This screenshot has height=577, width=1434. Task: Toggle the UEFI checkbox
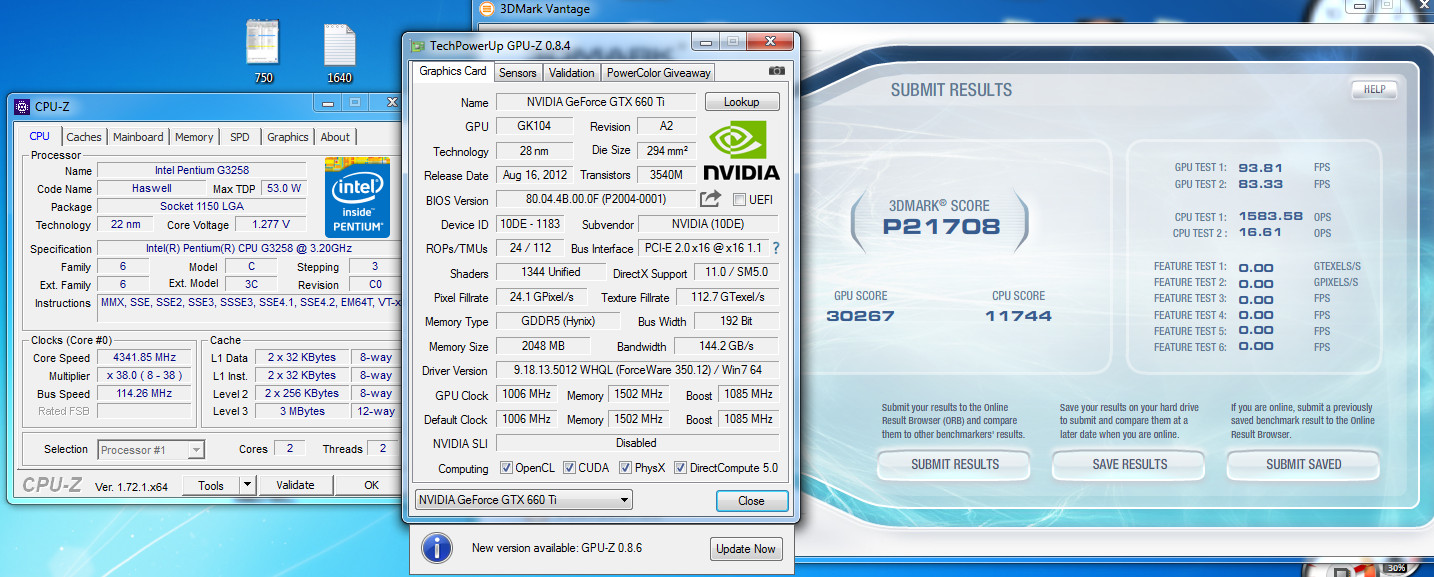tap(740, 200)
